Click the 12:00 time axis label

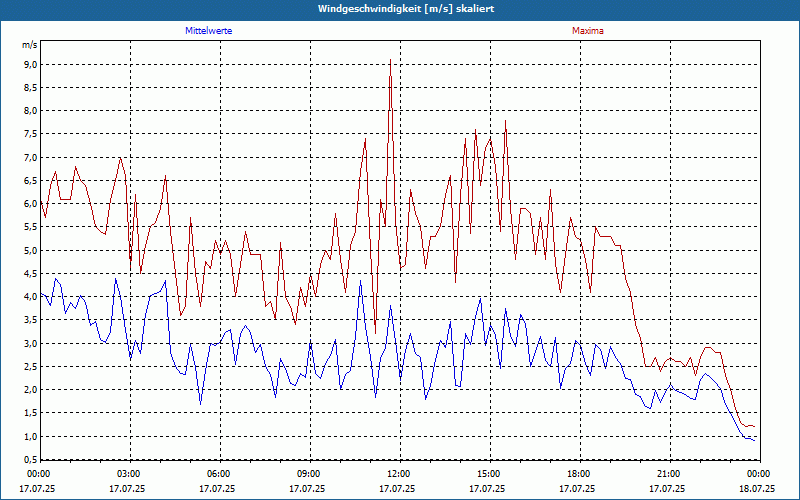tap(400, 474)
